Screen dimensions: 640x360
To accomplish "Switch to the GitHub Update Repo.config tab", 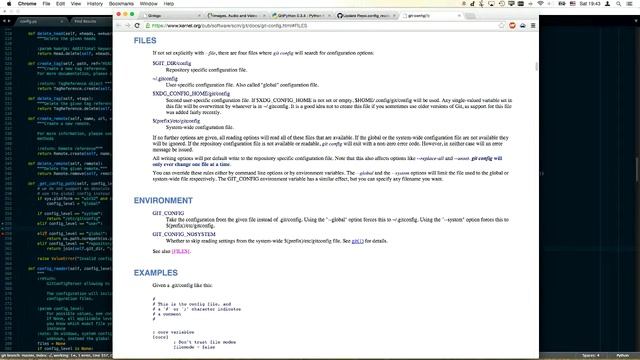I will pyautogui.click(x=365, y=16).
